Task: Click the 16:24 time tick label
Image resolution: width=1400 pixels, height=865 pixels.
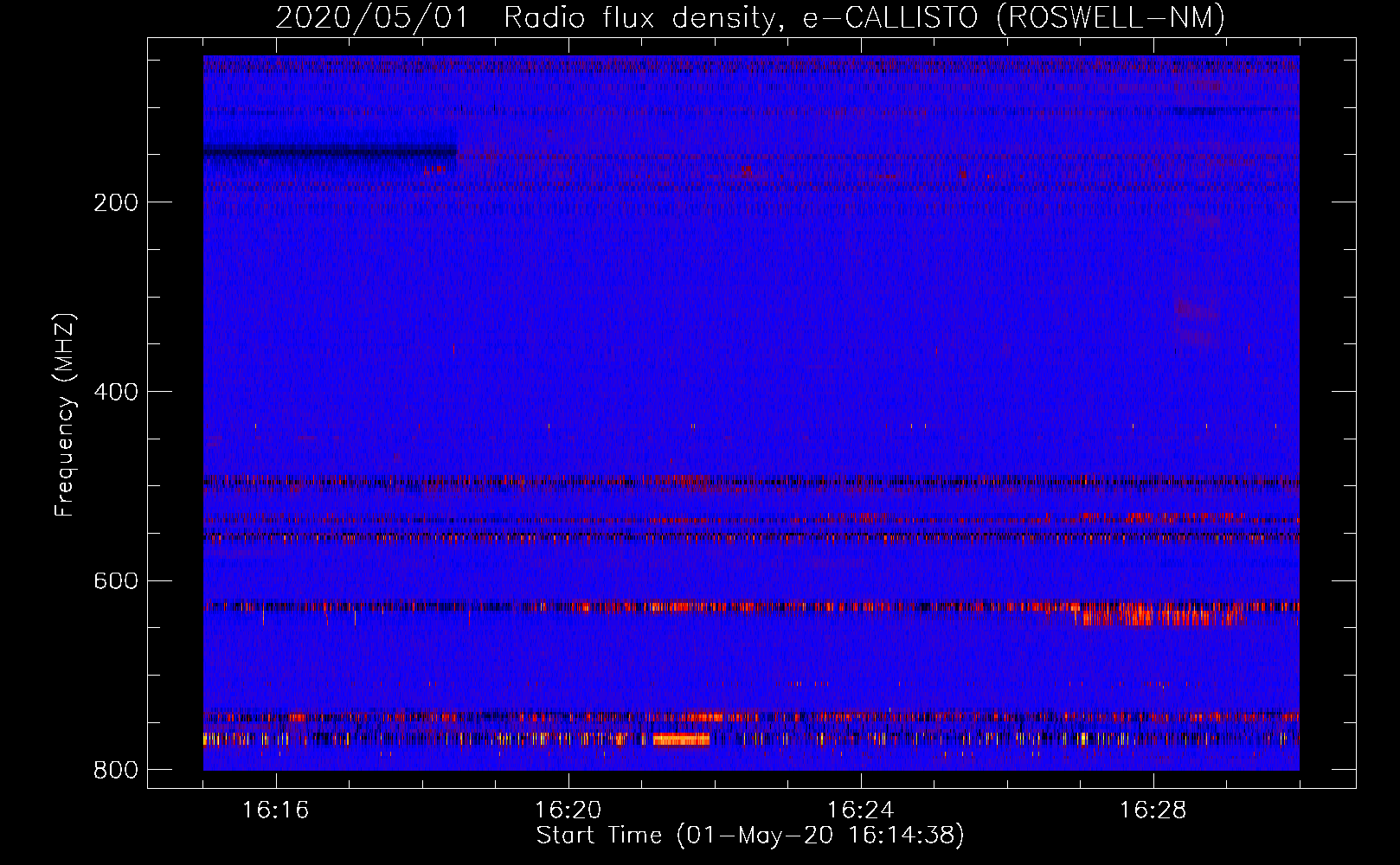Action: coord(860,810)
